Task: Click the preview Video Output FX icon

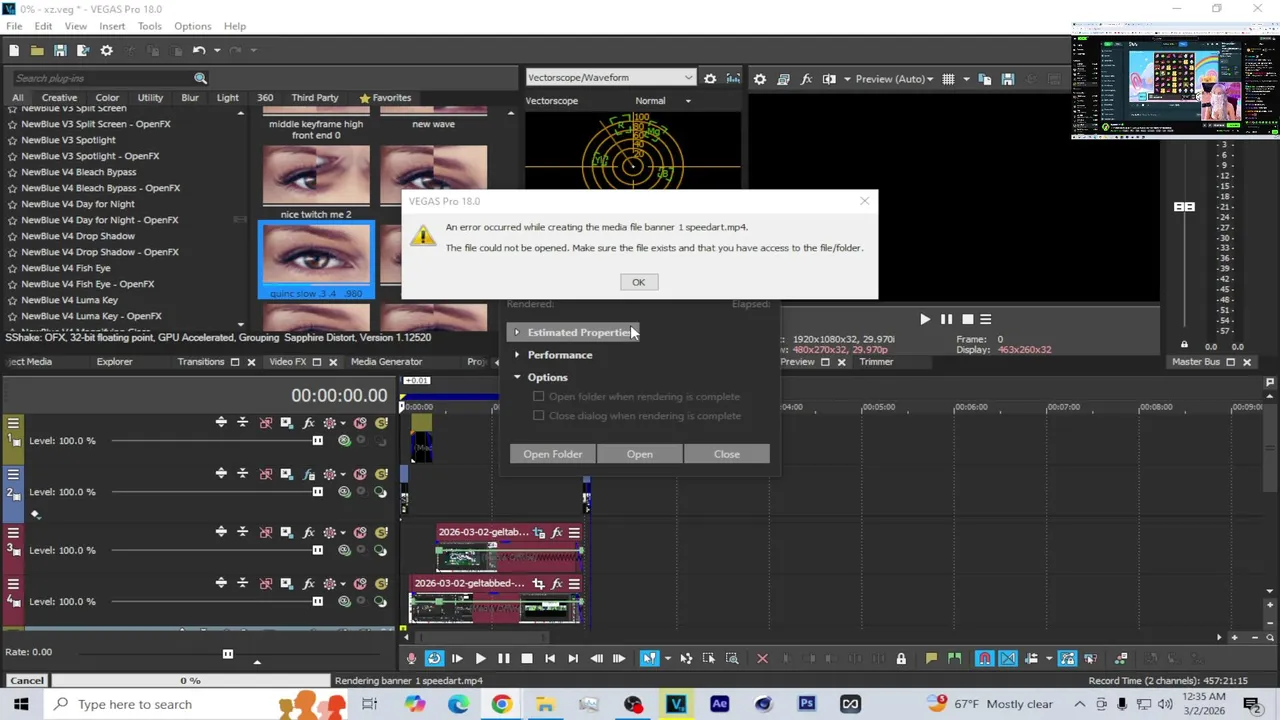Action: click(805, 79)
